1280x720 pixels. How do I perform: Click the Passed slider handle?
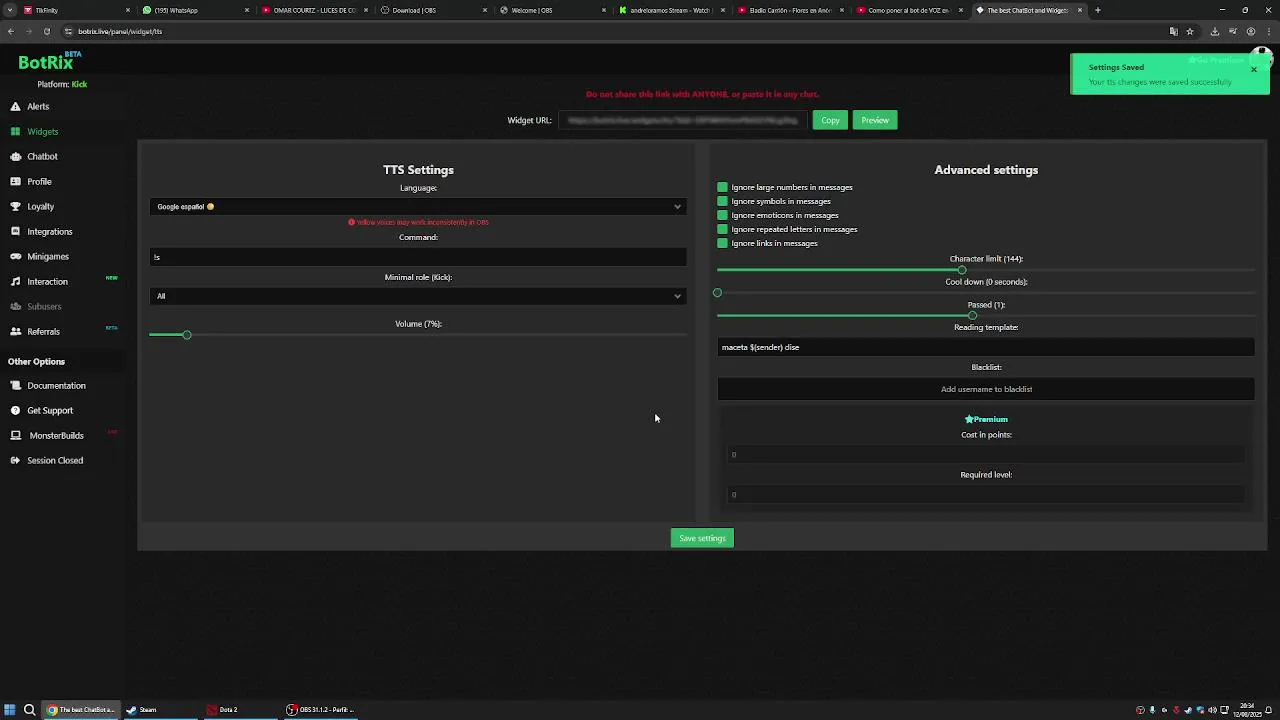point(972,316)
